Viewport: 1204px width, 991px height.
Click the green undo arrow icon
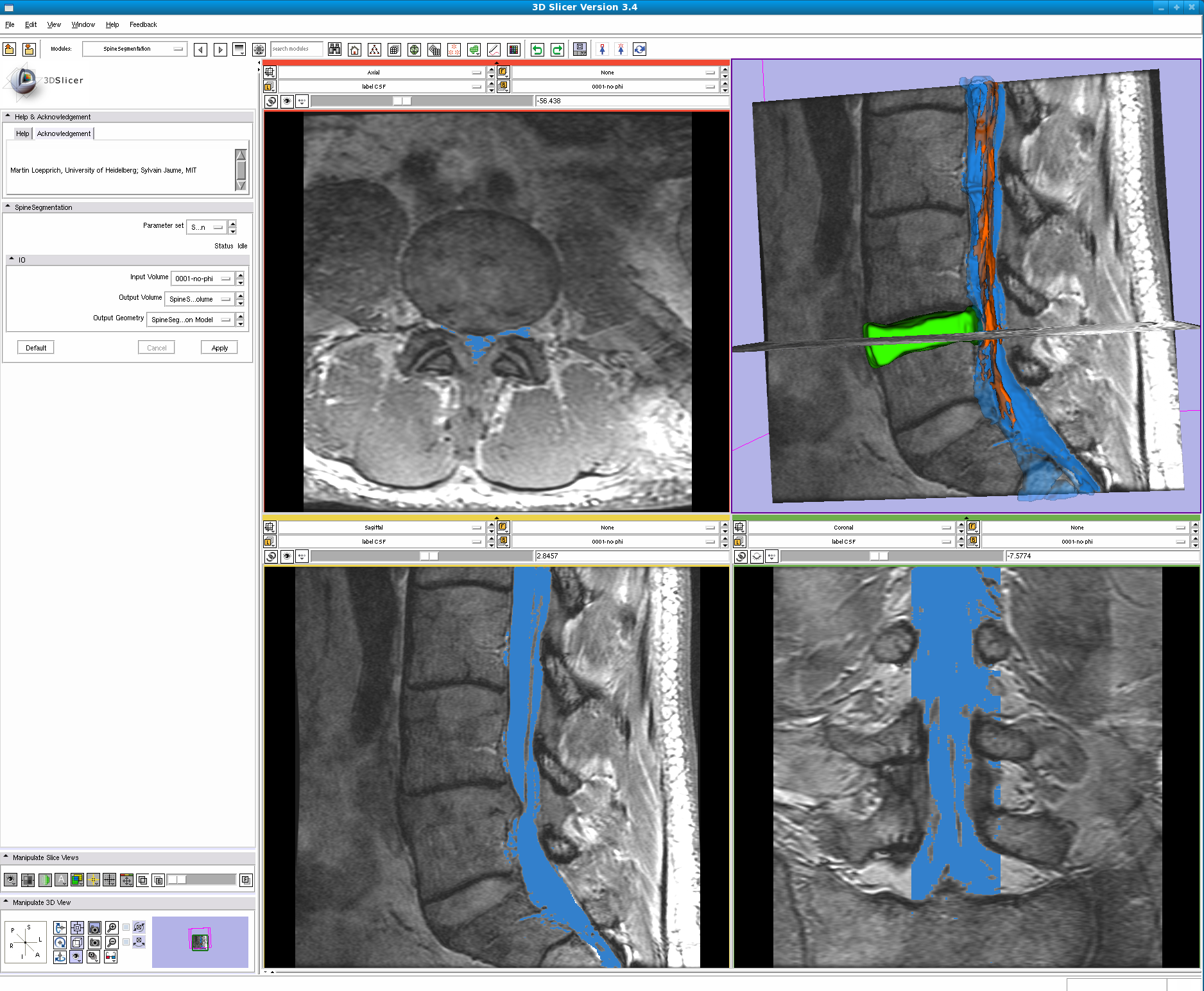[x=537, y=49]
